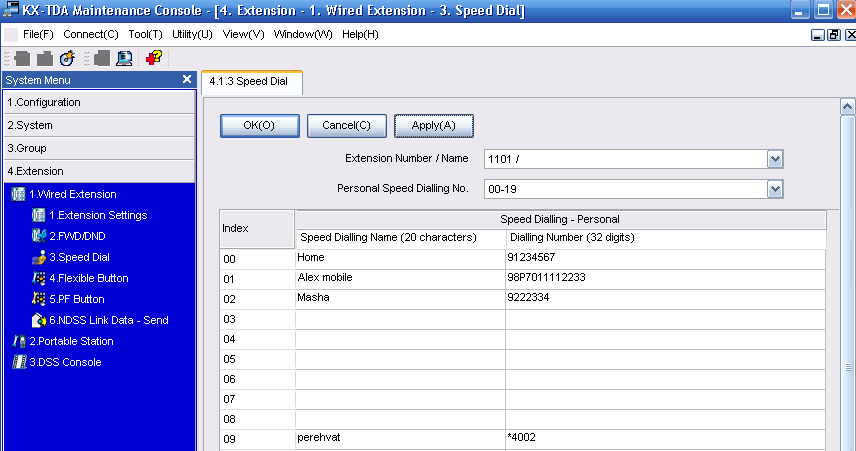Restore down the inner child window
Image resolution: width=856 pixels, height=451 pixels.
click(x=834, y=35)
